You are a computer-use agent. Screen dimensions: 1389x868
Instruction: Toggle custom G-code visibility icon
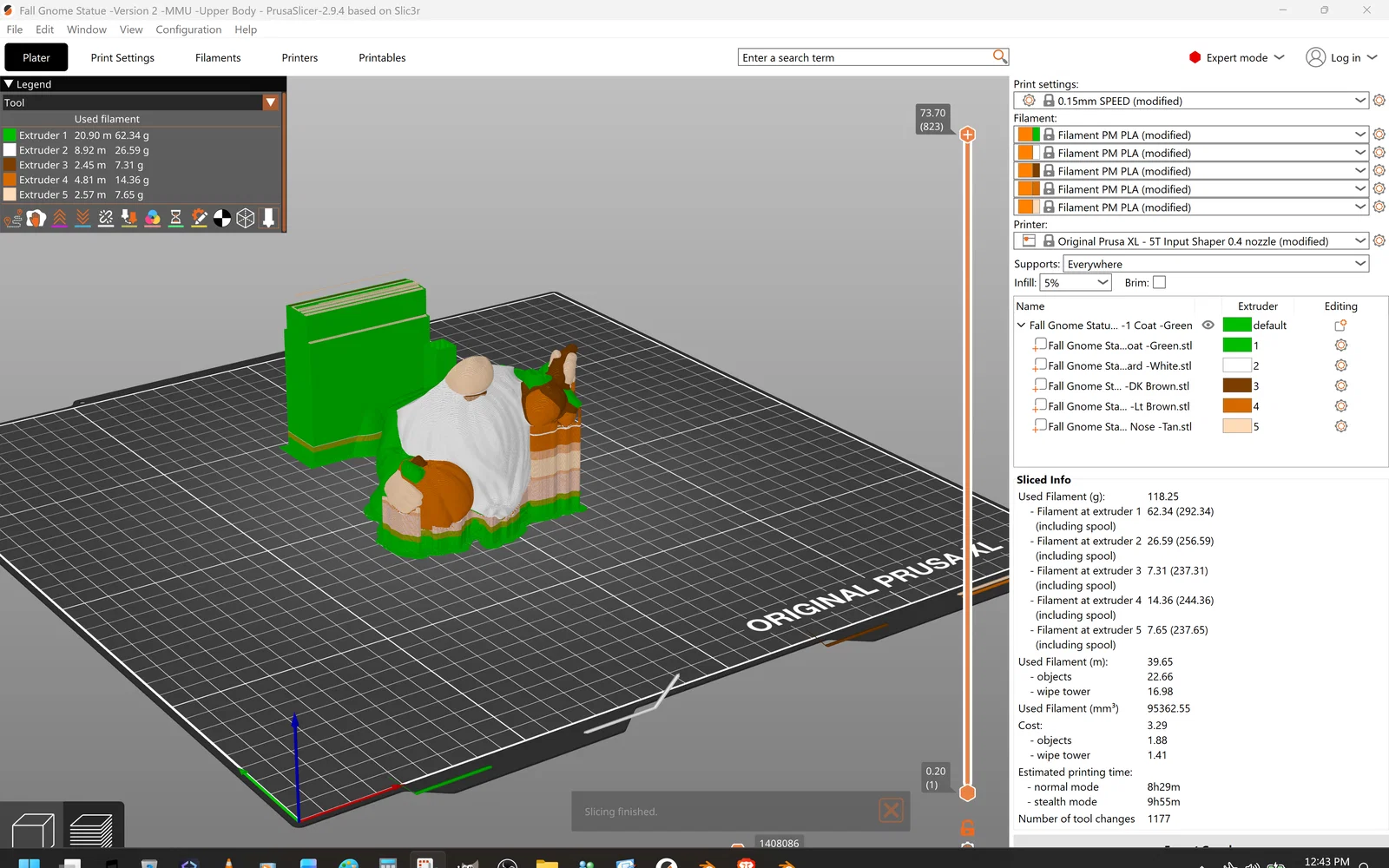(199, 218)
